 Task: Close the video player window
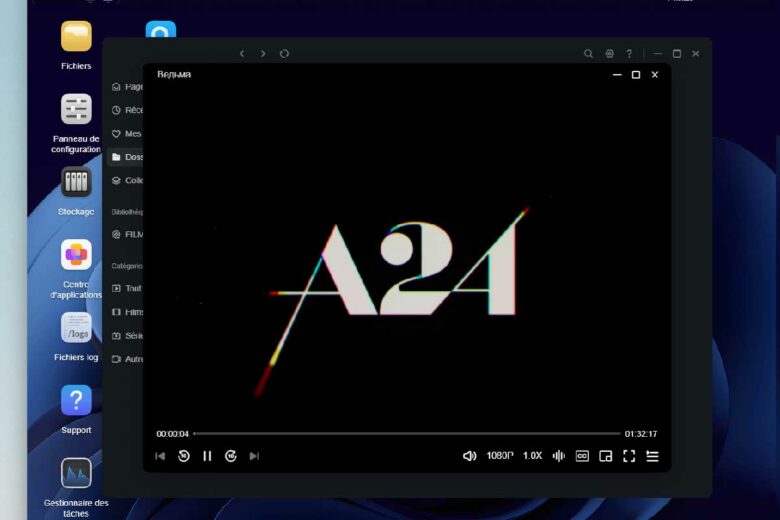coord(655,75)
